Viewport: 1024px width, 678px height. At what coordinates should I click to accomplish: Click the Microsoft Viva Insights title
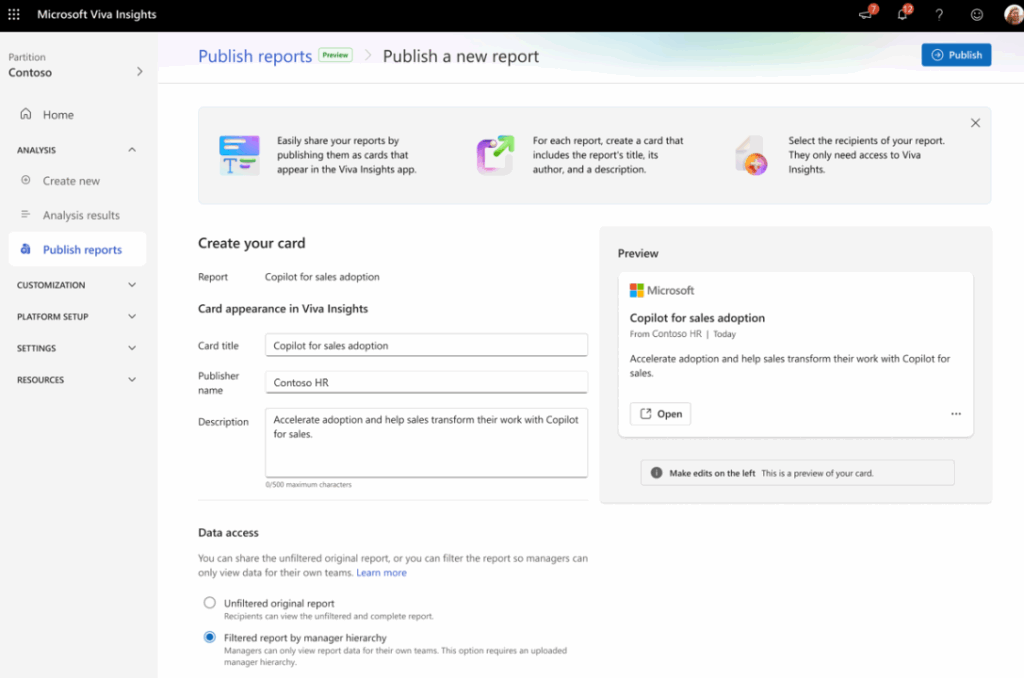(x=97, y=14)
